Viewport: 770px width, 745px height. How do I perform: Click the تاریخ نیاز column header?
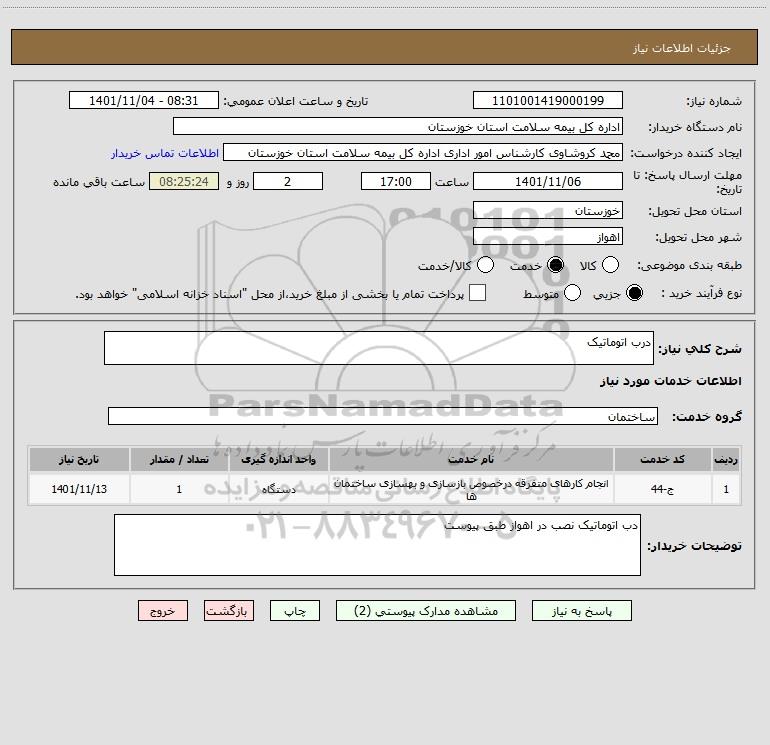(79, 460)
